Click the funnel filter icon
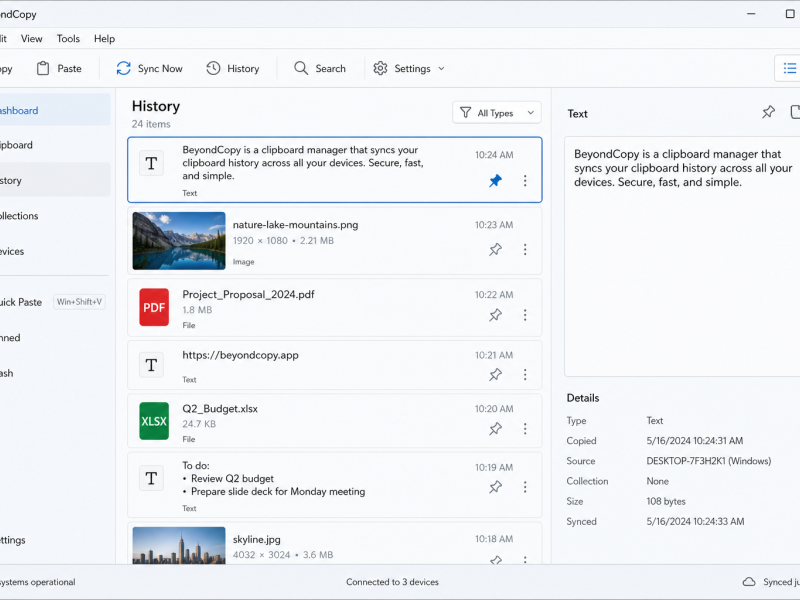 click(465, 113)
